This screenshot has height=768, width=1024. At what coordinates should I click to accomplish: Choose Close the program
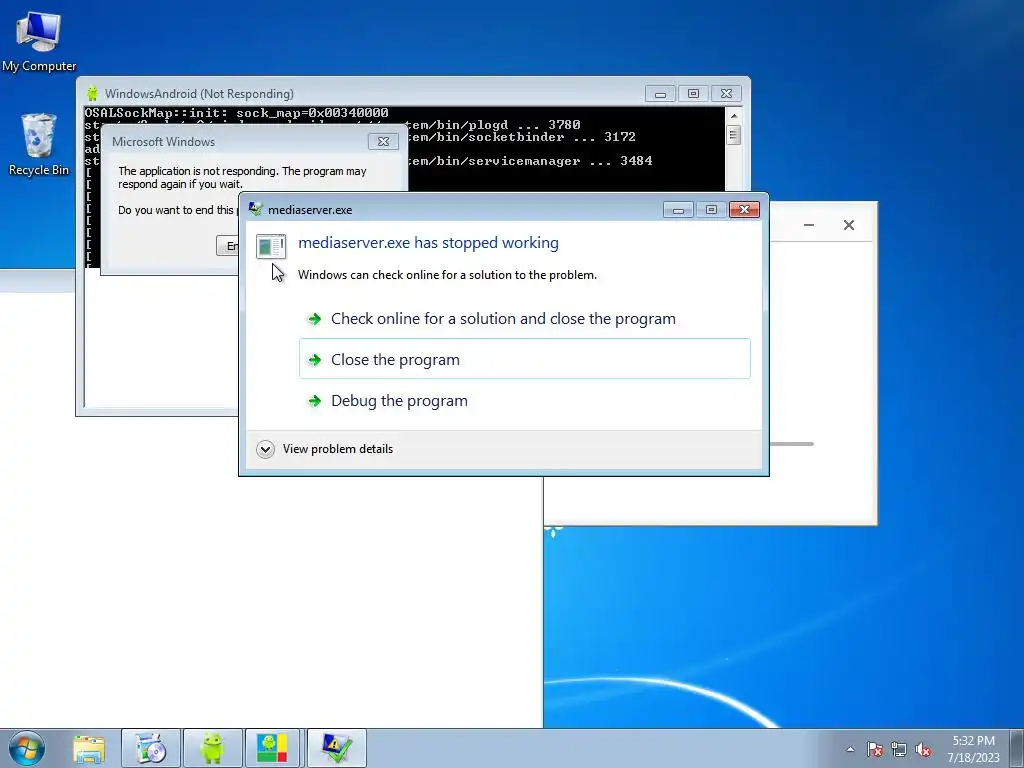point(524,359)
